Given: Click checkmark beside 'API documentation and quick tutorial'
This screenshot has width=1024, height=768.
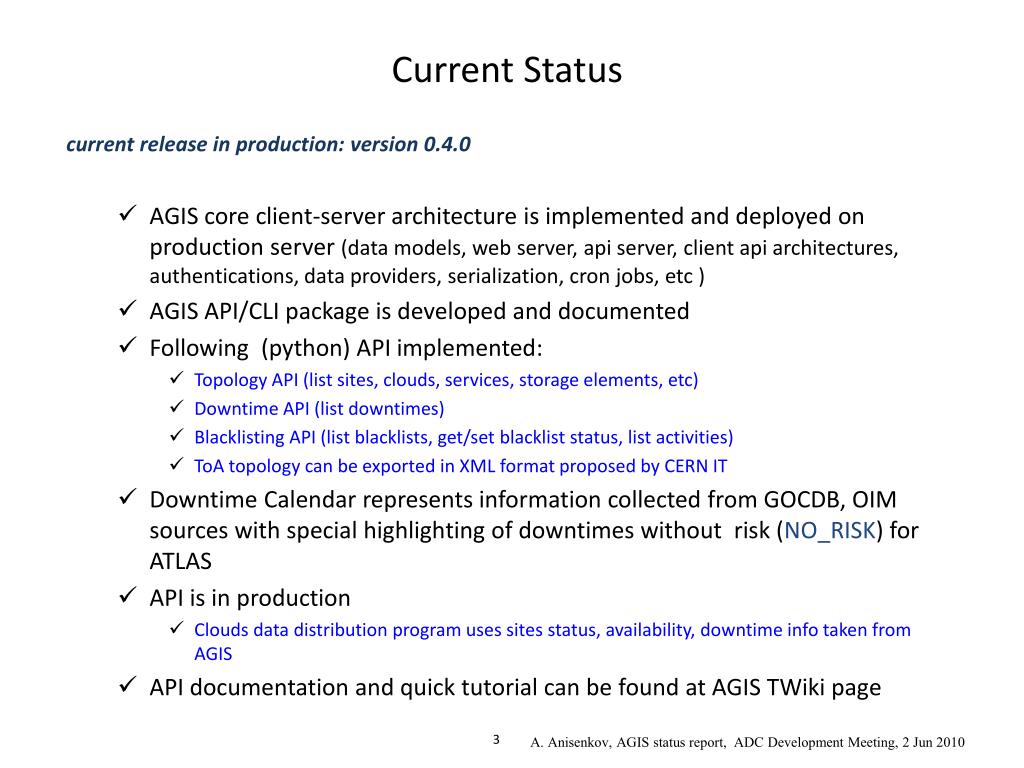Looking at the screenshot, I should [127, 684].
